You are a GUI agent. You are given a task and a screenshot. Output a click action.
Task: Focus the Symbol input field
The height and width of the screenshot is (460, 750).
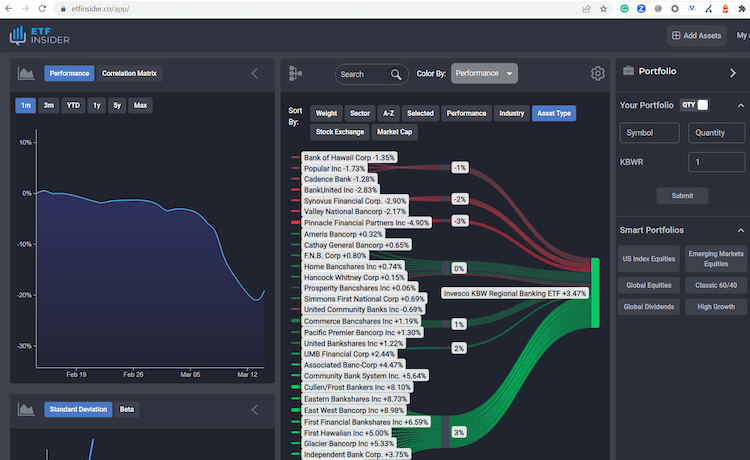(649, 133)
